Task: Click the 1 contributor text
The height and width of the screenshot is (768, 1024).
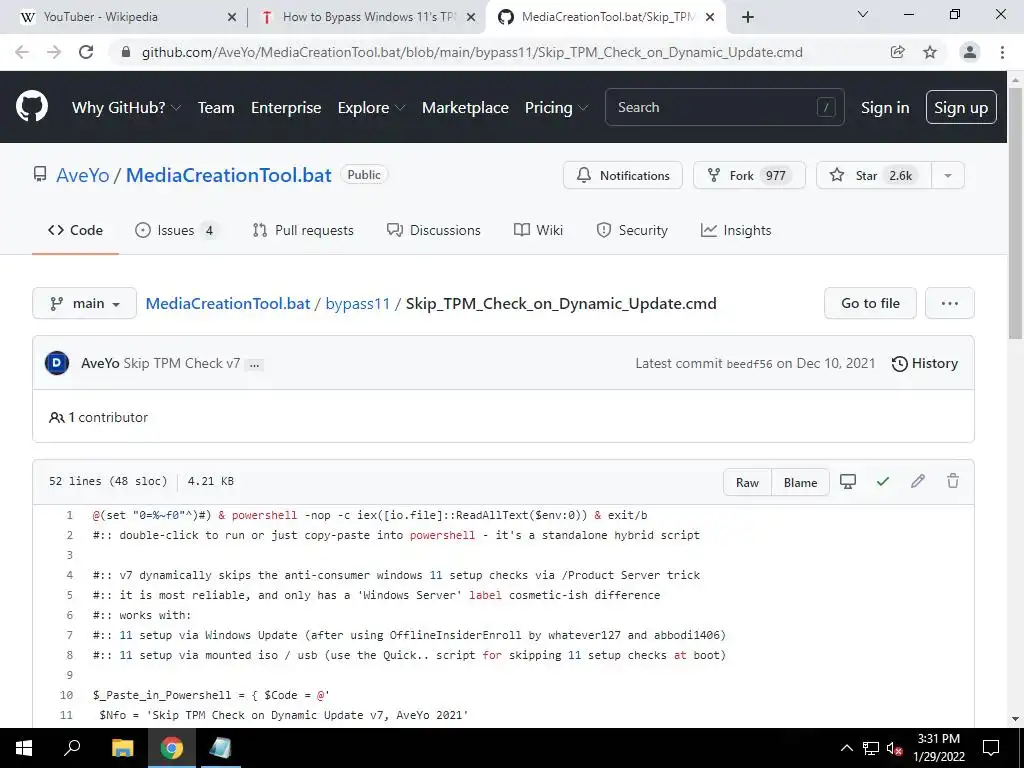Action: click(x=108, y=417)
